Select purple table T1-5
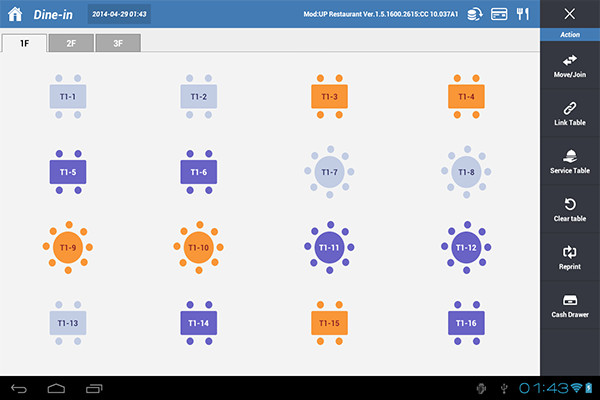The image size is (600, 400). pyautogui.click(x=67, y=172)
